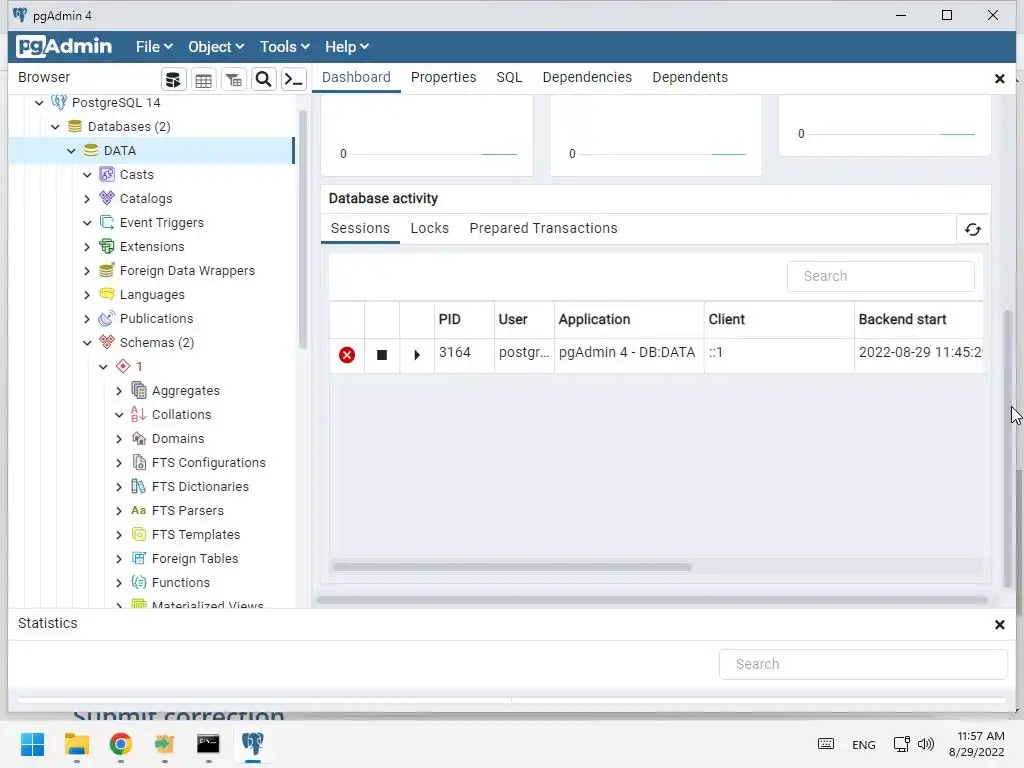1024x768 pixels.
Task: Sort sessions by PID column header
Action: (x=464, y=319)
